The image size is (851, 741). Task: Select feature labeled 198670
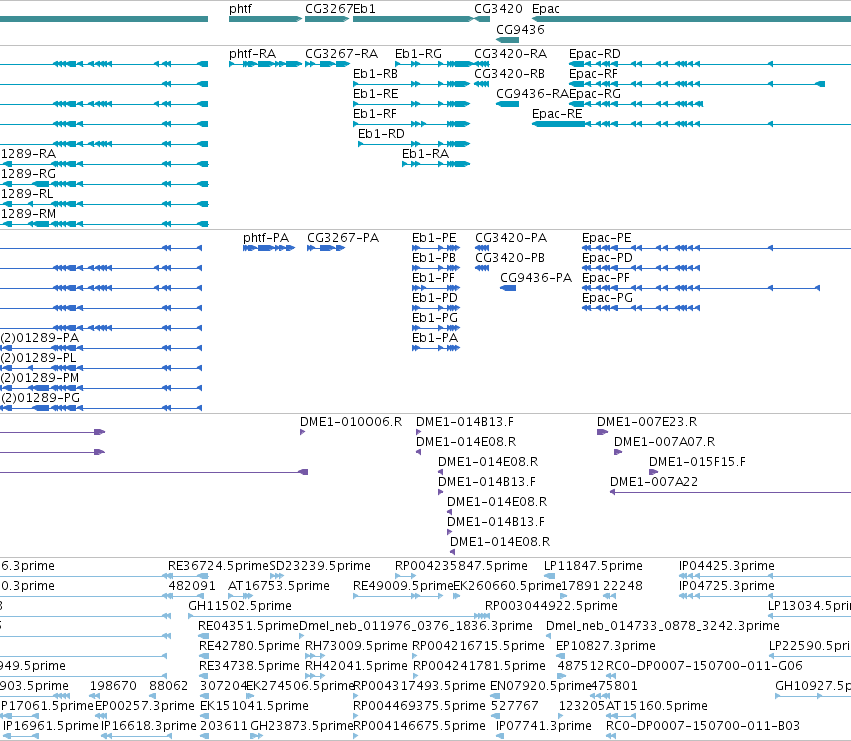tap(96, 696)
